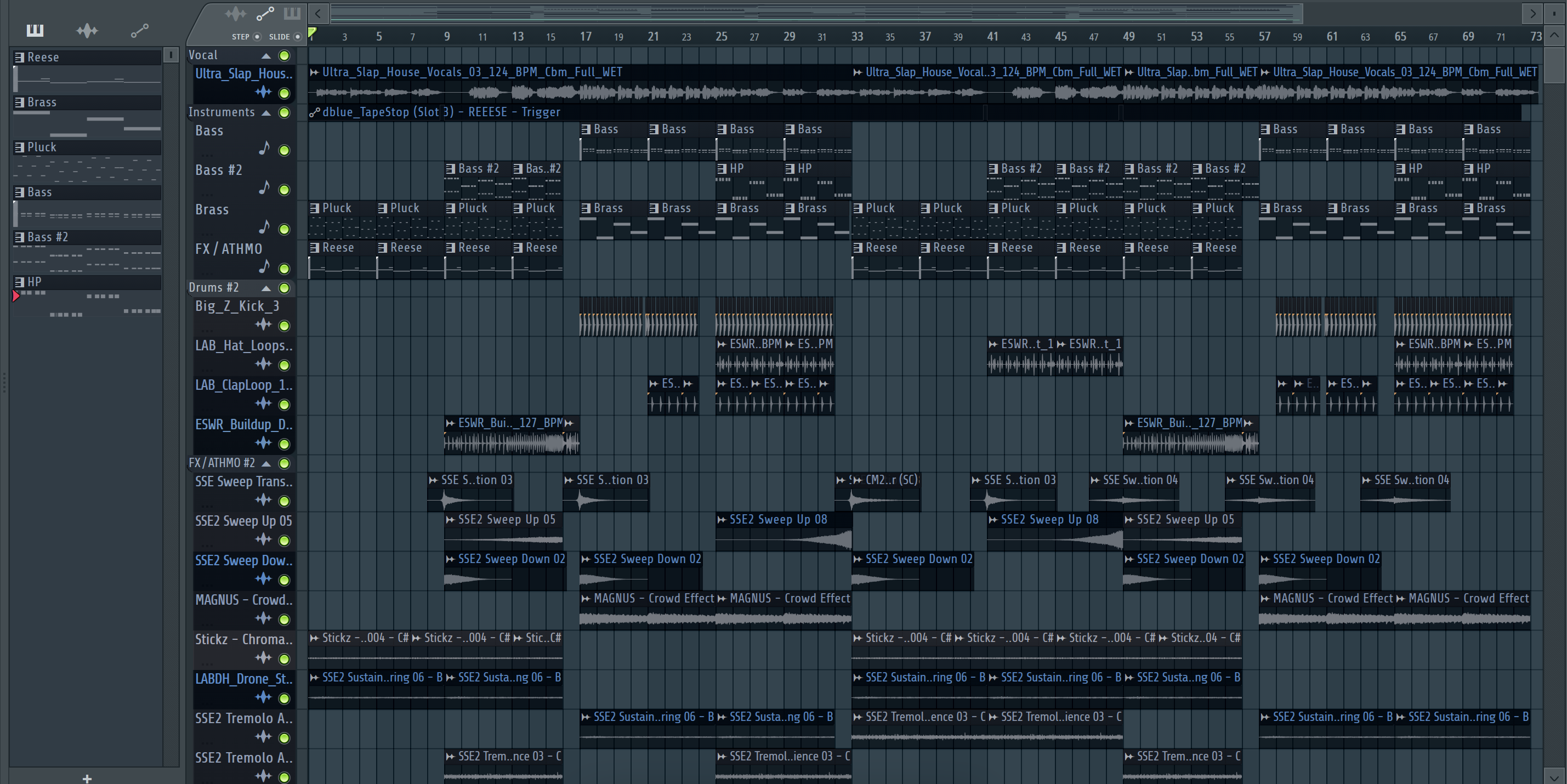
Task: Show piano roll patterns in picker
Action: (x=35, y=30)
